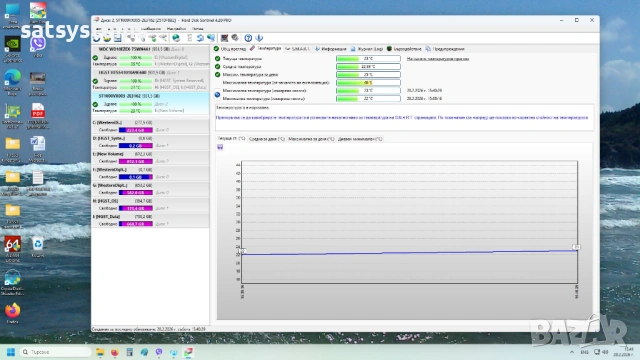Image resolution: width=640 pixels, height=360 pixels.
Task: Open the Общ преглед (Overview) tab
Action: pyautogui.click(x=230, y=49)
